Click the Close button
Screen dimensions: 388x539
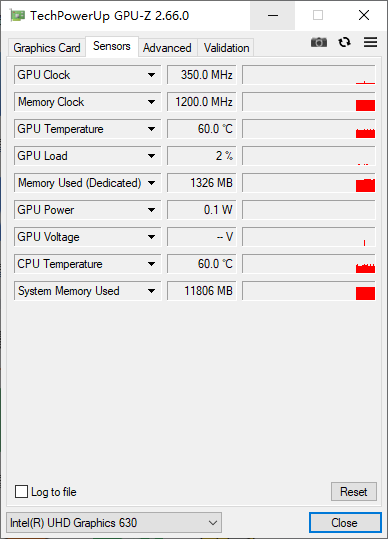pyautogui.click(x=345, y=523)
